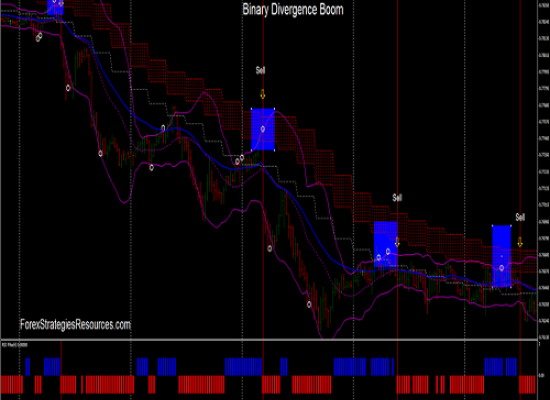Click the Binary Divergence Boom chart title
Image resolution: width=550 pixels, height=400 pixels.
(x=293, y=10)
